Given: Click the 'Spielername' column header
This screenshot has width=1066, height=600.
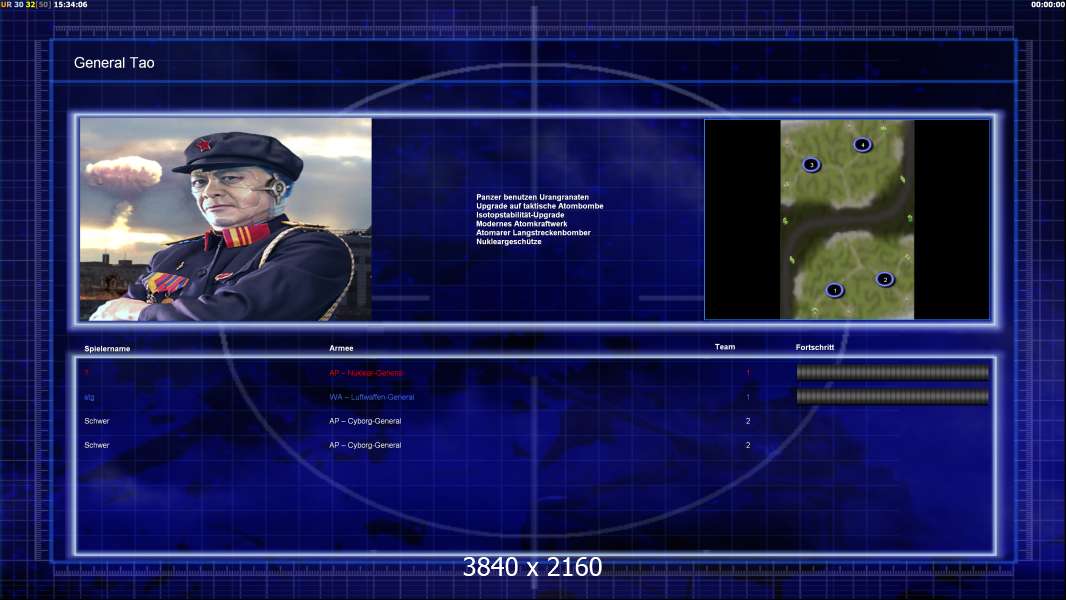Looking at the screenshot, I should pos(107,349).
